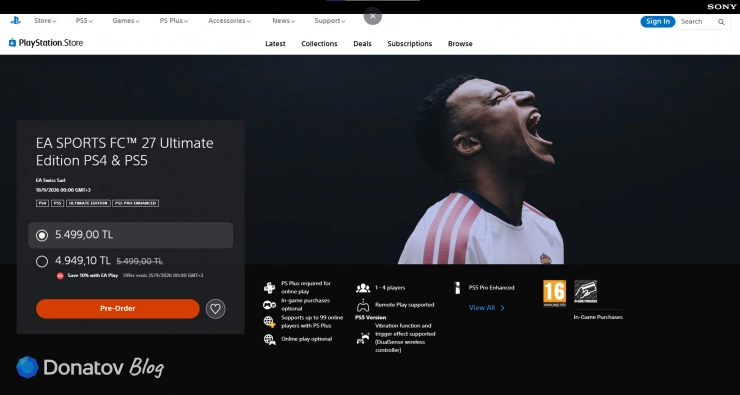
Task: Open the Browse store tab
Action: (460, 43)
